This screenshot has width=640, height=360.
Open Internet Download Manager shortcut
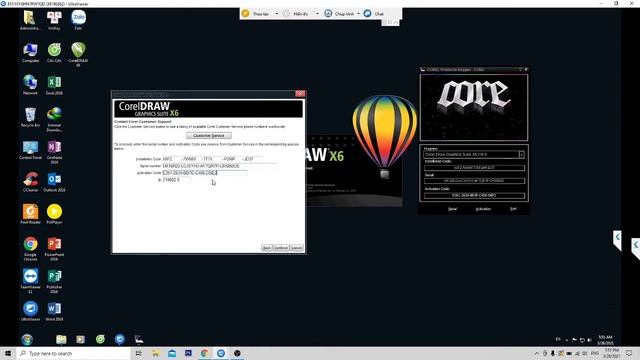tap(54, 119)
